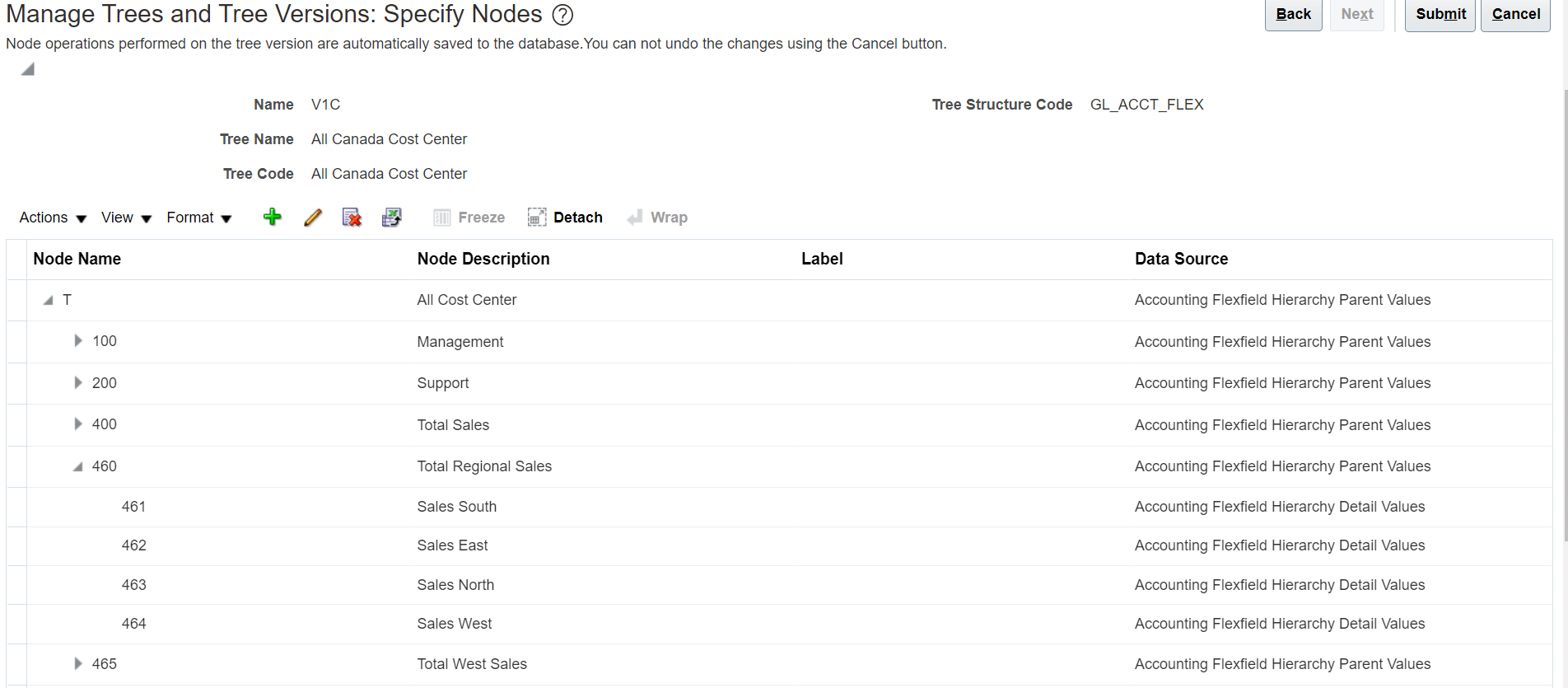
Task: Edit the selected node using pencil icon
Action: [x=312, y=217]
